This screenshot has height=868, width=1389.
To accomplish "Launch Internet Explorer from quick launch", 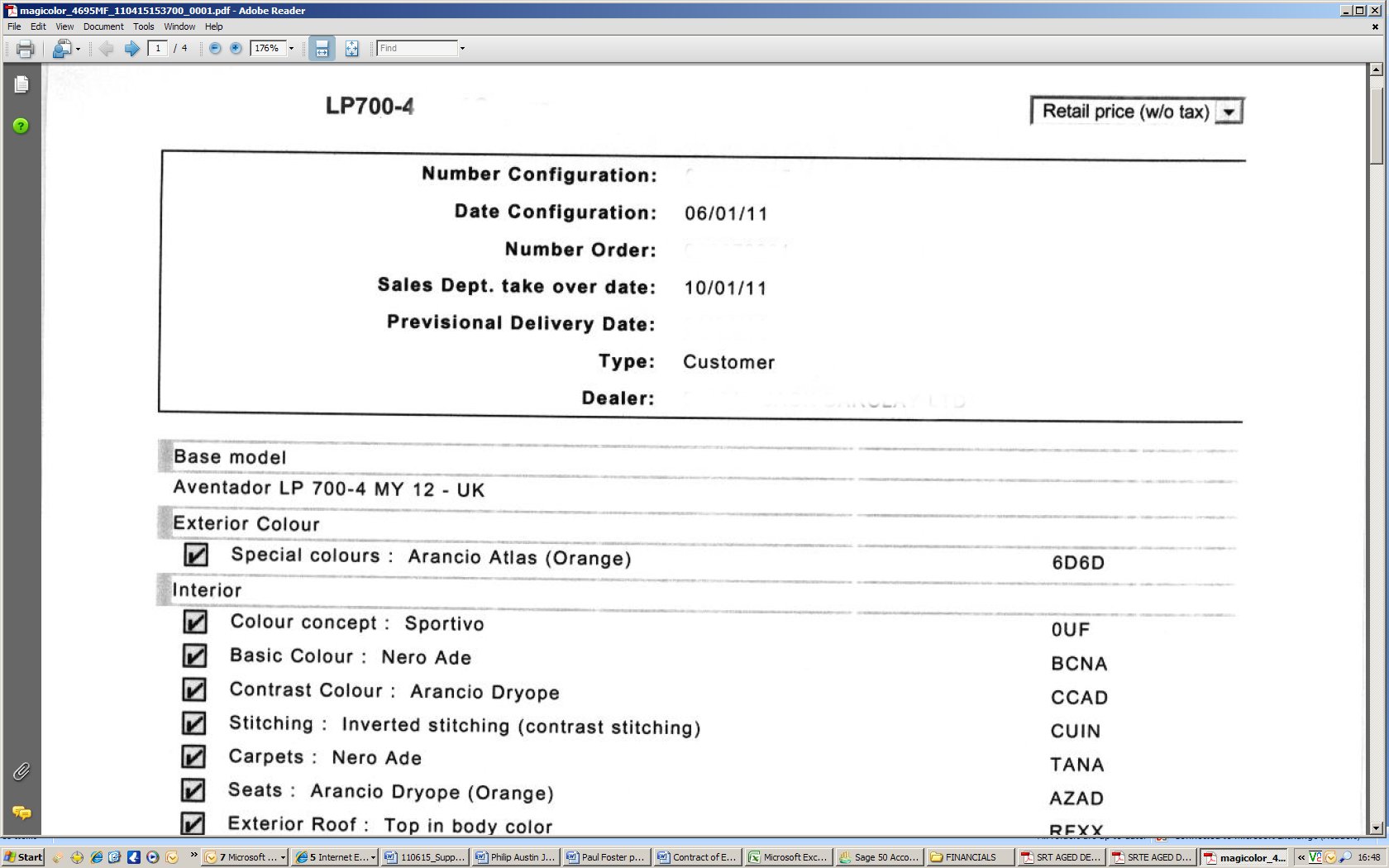I will (x=96, y=857).
